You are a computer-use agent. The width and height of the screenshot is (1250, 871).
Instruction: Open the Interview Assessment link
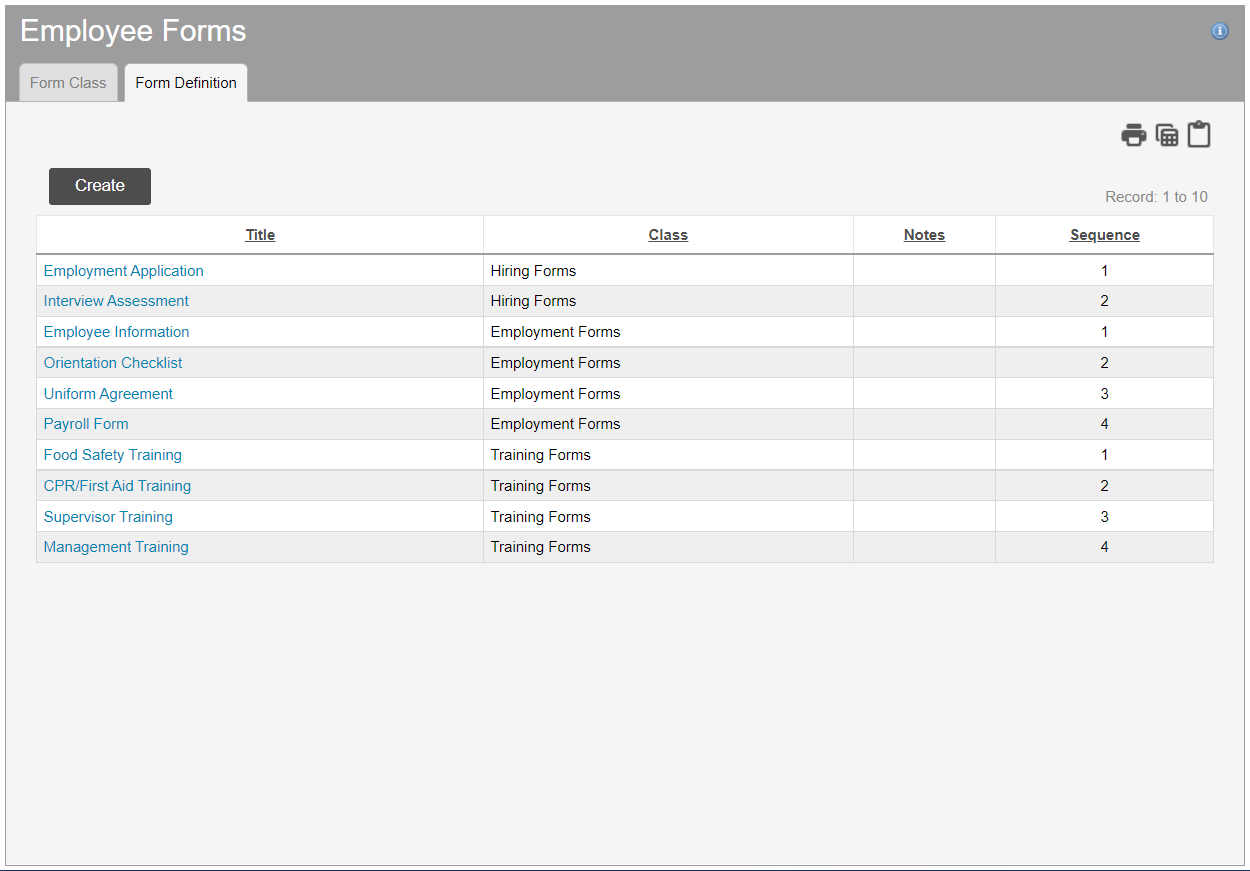[x=116, y=301]
